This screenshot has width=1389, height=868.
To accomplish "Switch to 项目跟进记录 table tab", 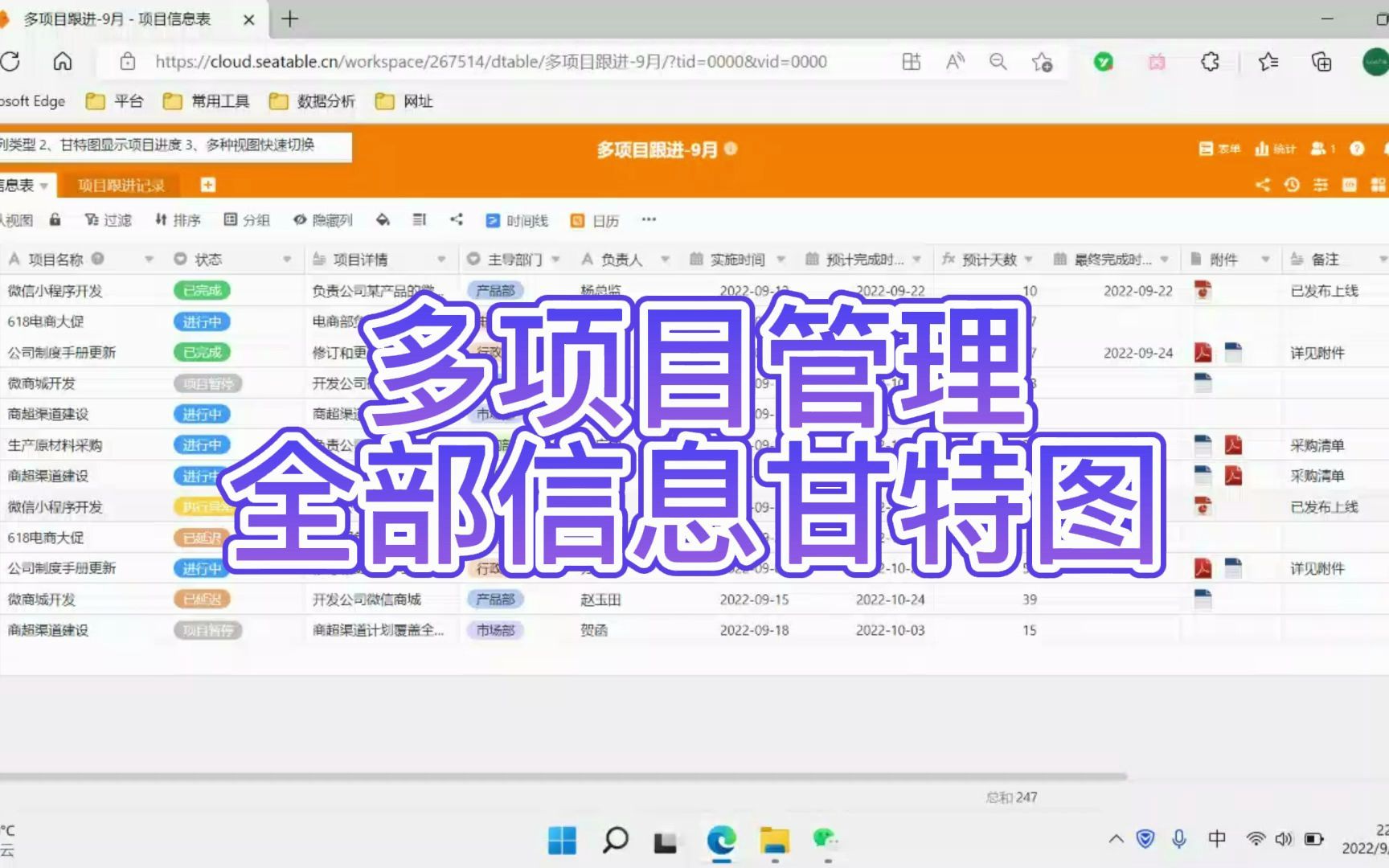I will [x=121, y=186].
